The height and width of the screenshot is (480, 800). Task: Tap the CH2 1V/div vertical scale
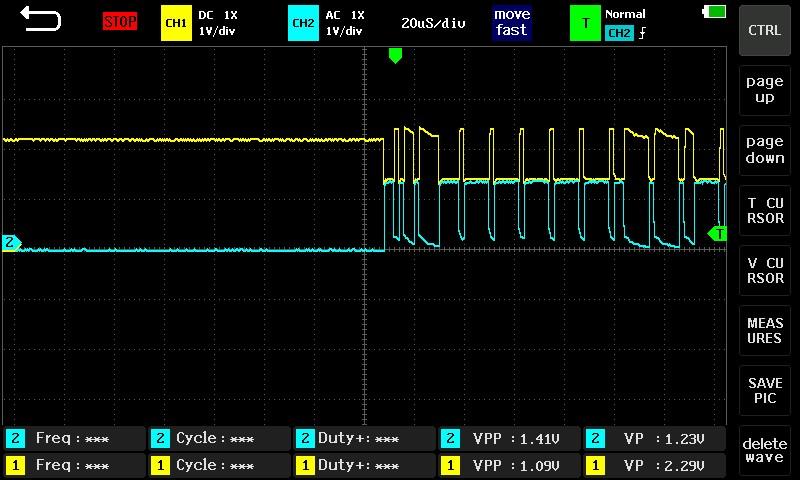click(x=344, y=31)
